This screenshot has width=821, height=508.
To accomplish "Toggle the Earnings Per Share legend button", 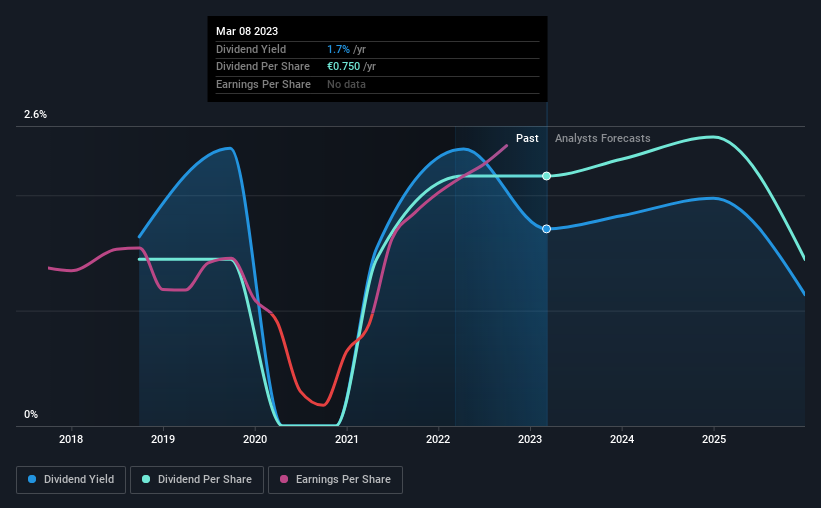I will click(x=335, y=480).
